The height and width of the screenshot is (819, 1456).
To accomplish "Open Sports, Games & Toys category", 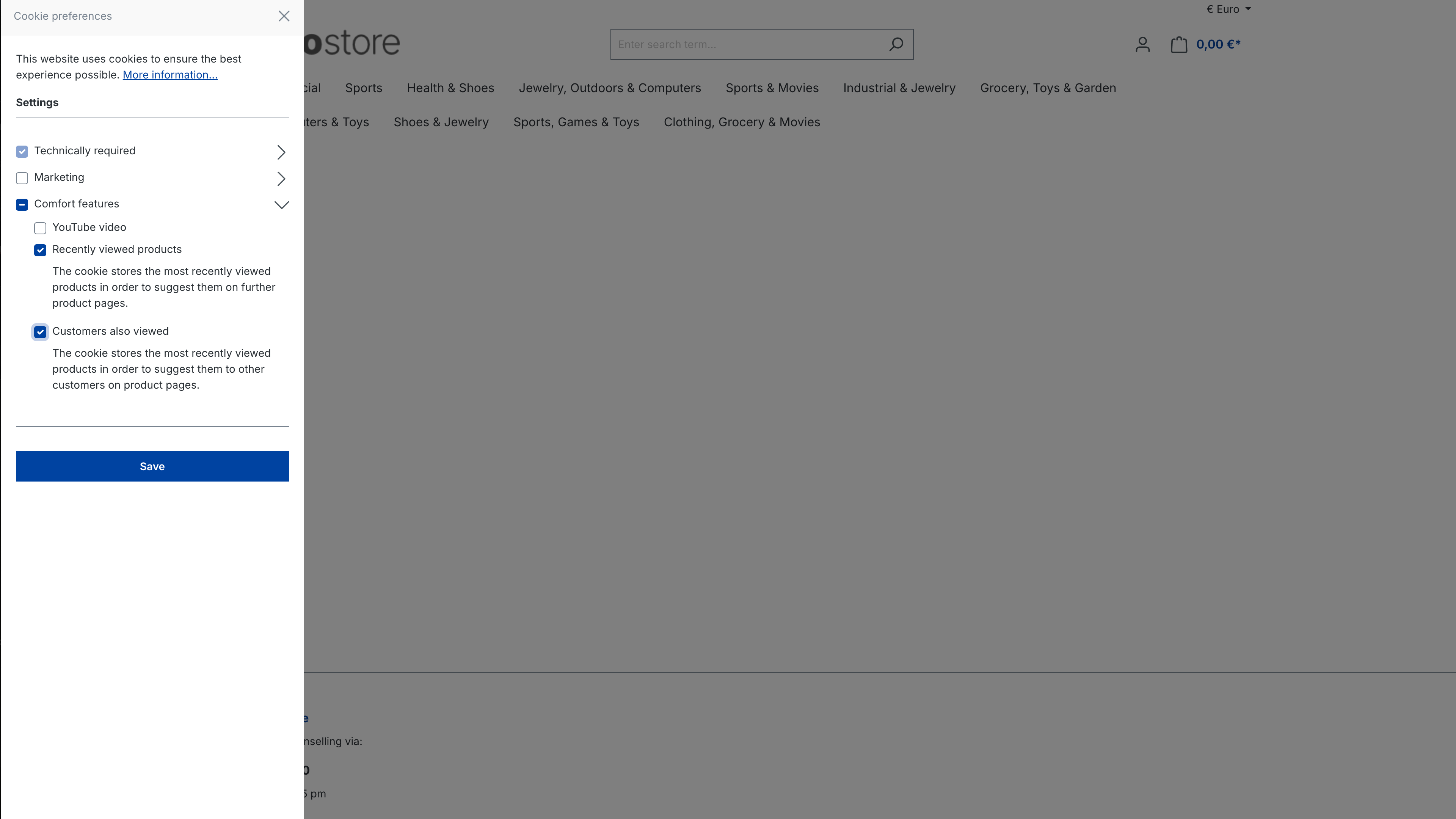I will click(x=576, y=122).
